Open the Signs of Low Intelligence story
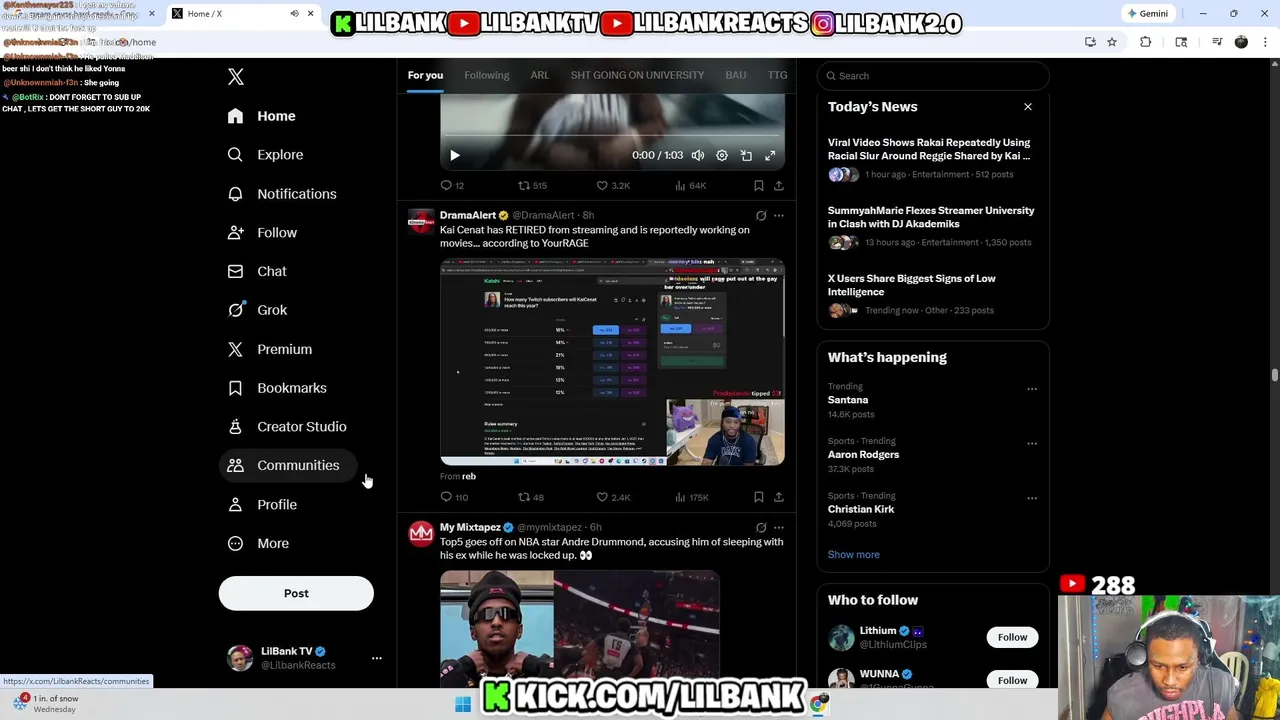This screenshot has width=1280, height=720. pos(933,295)
